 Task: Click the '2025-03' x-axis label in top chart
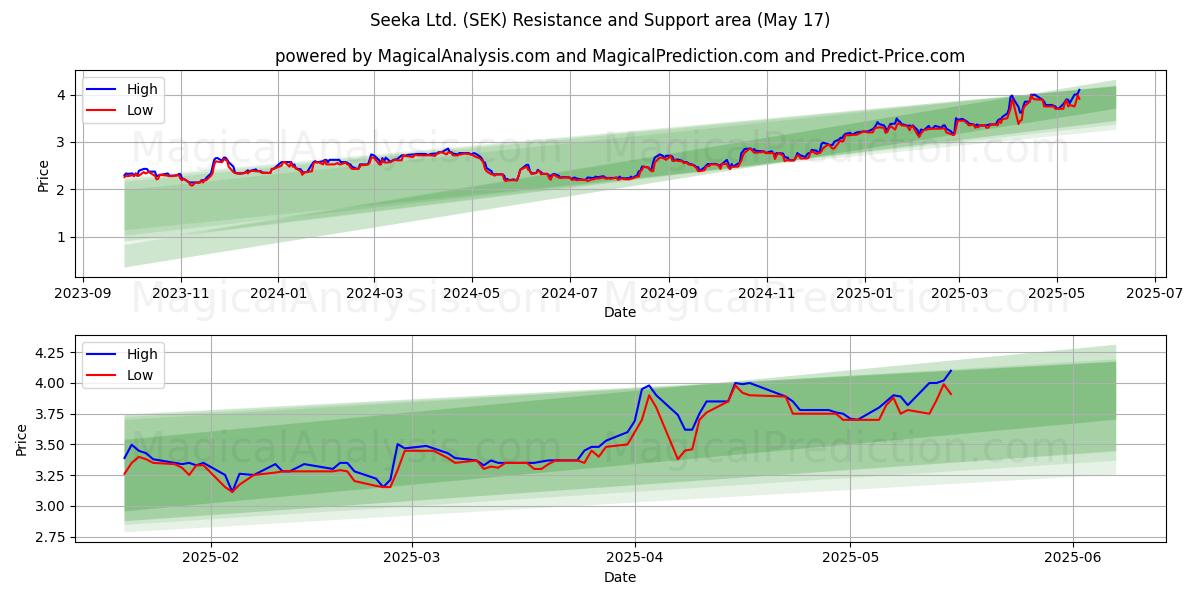coord(958,294)
